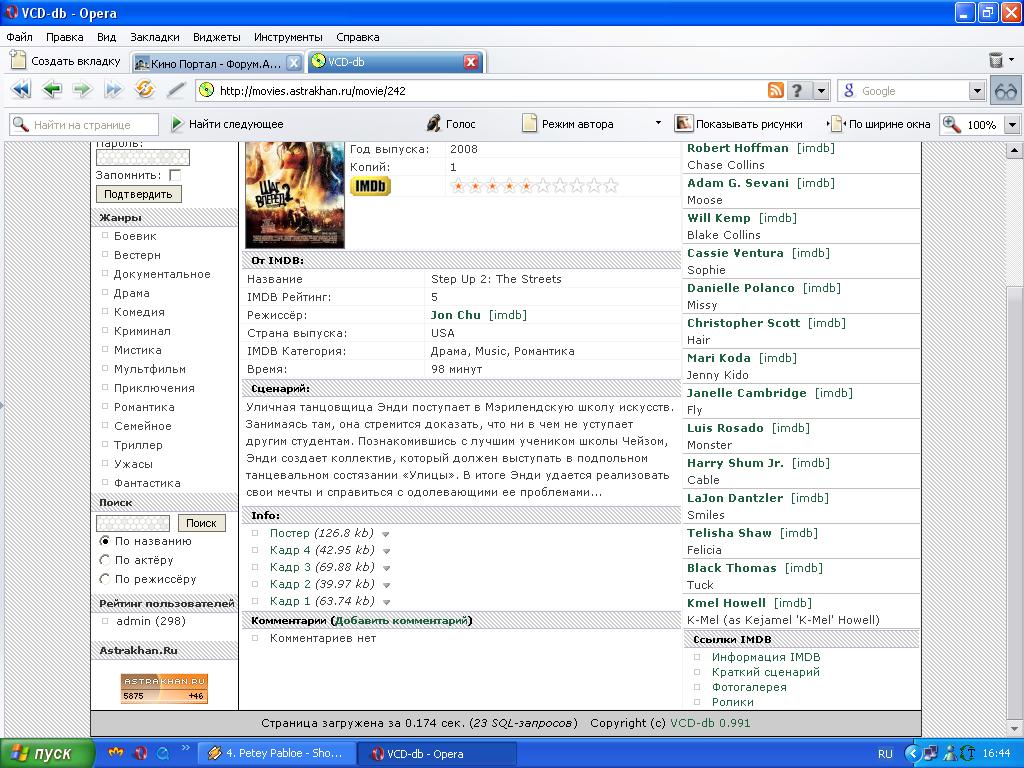Click the sidebar movie search input field
The height and width of the screenshot is (768, 1024).
133,523
